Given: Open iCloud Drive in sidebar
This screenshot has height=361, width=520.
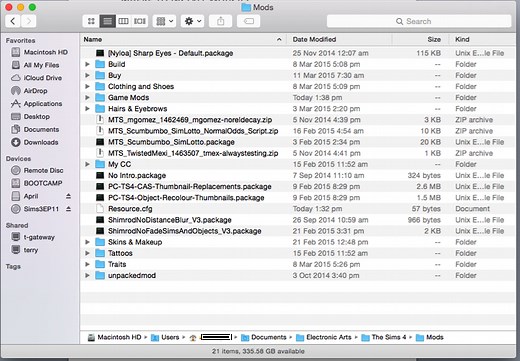Looking at the screenshot, I should point(37,78).
